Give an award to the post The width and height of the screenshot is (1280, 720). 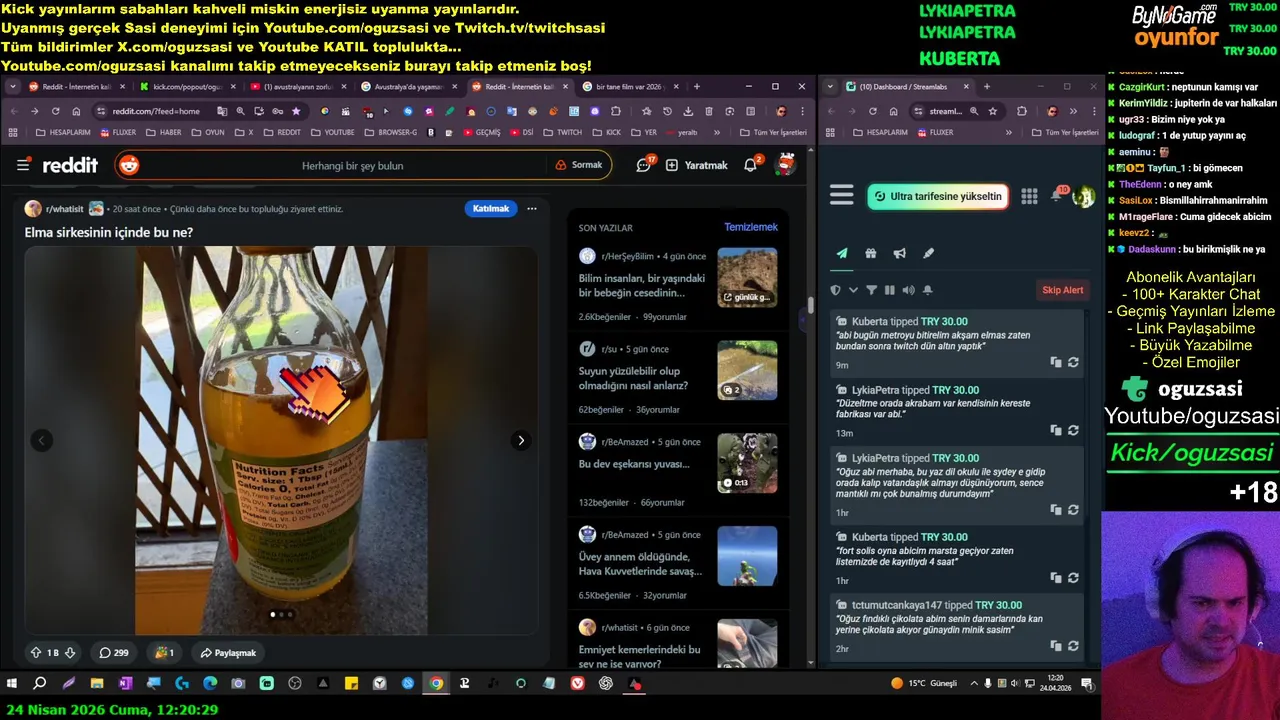click(x=164, y=652)
